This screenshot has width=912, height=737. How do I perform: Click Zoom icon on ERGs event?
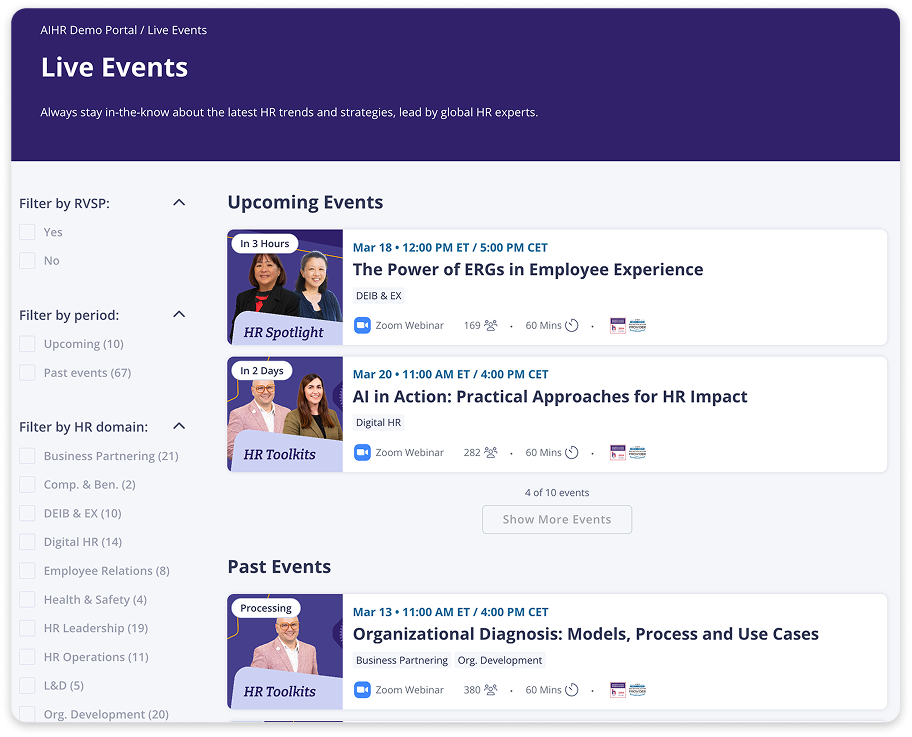pyautogui.click(x=362, y=325)
